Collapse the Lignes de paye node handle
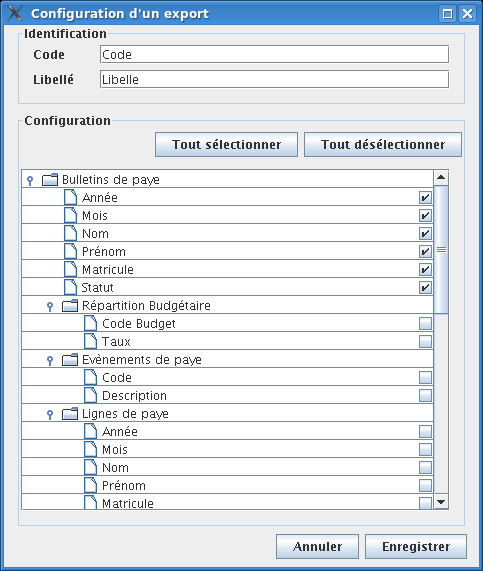Viewport: 483px width, 571px height. pos(50,414)
